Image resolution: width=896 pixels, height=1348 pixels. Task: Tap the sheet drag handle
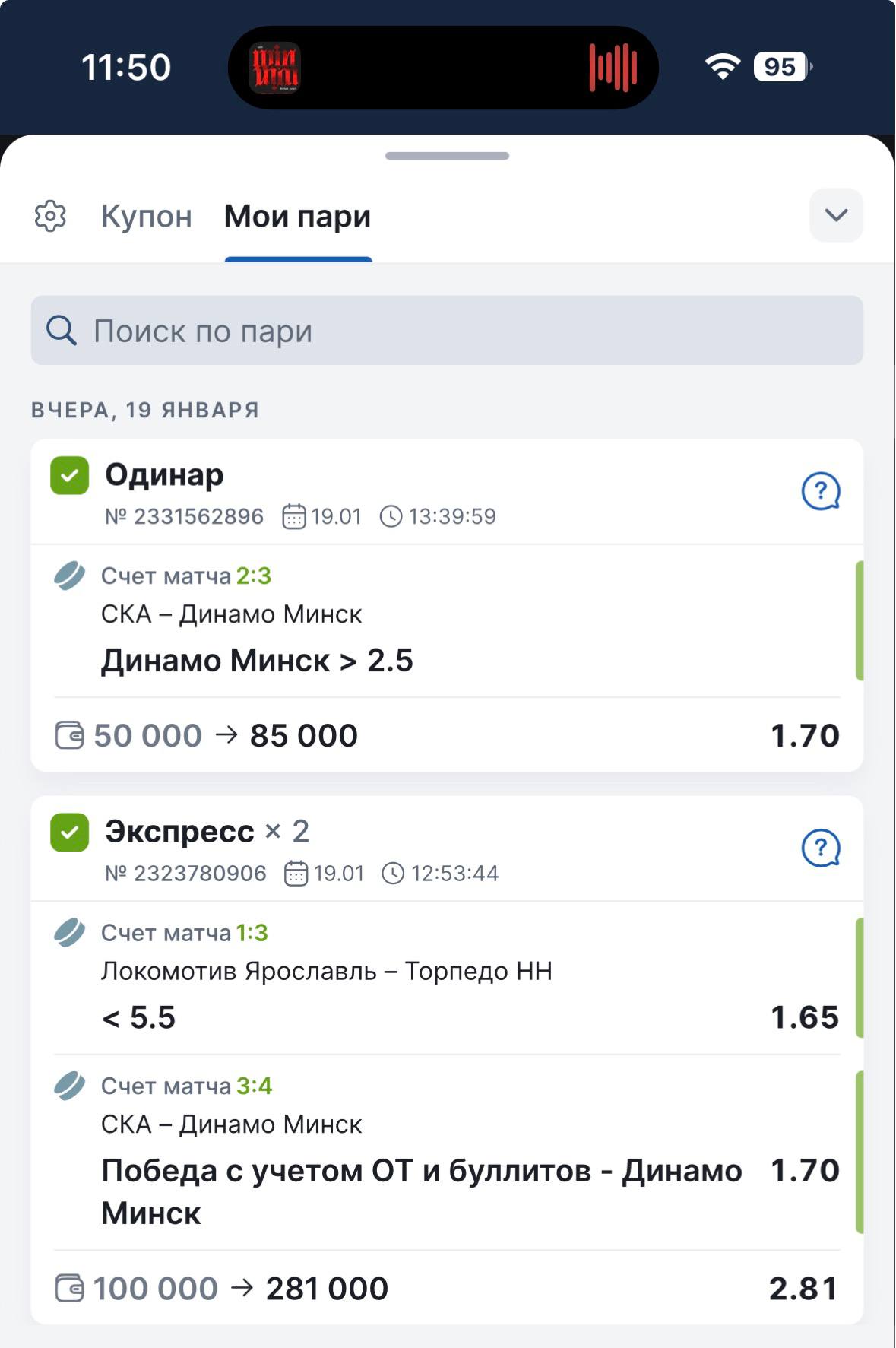pyautogui.click(x=447, y=156)
